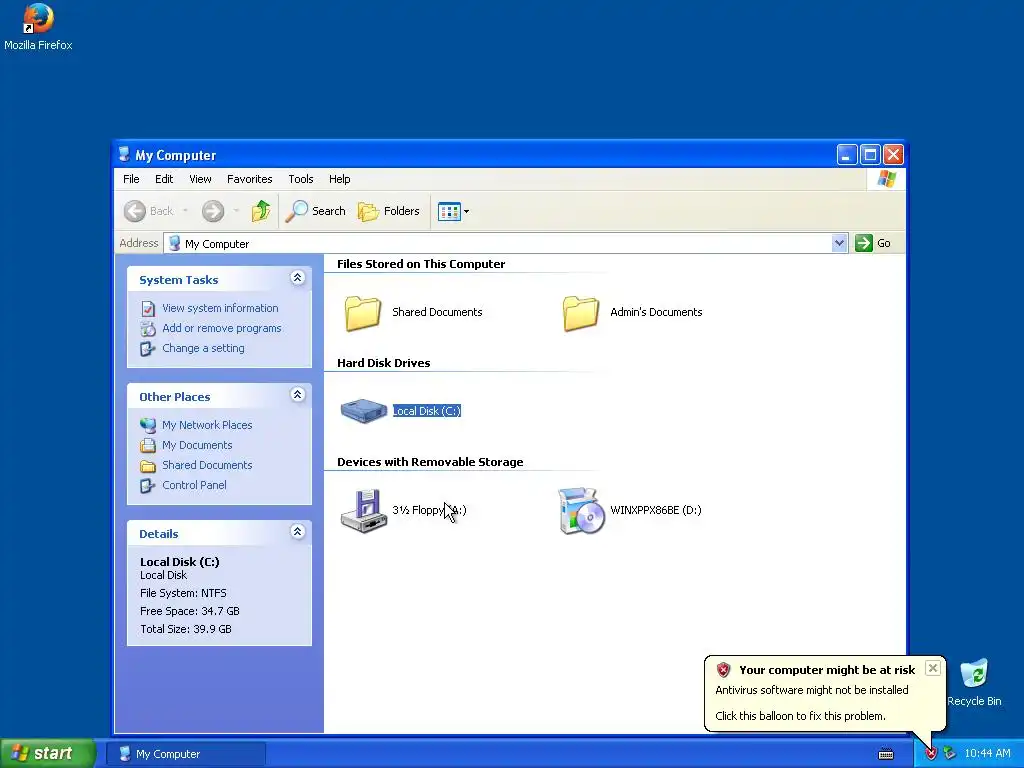The image size is (1024, 768).
Task: Open the Mozilla Firefox desktop shortcut
Action: point(38,27)
